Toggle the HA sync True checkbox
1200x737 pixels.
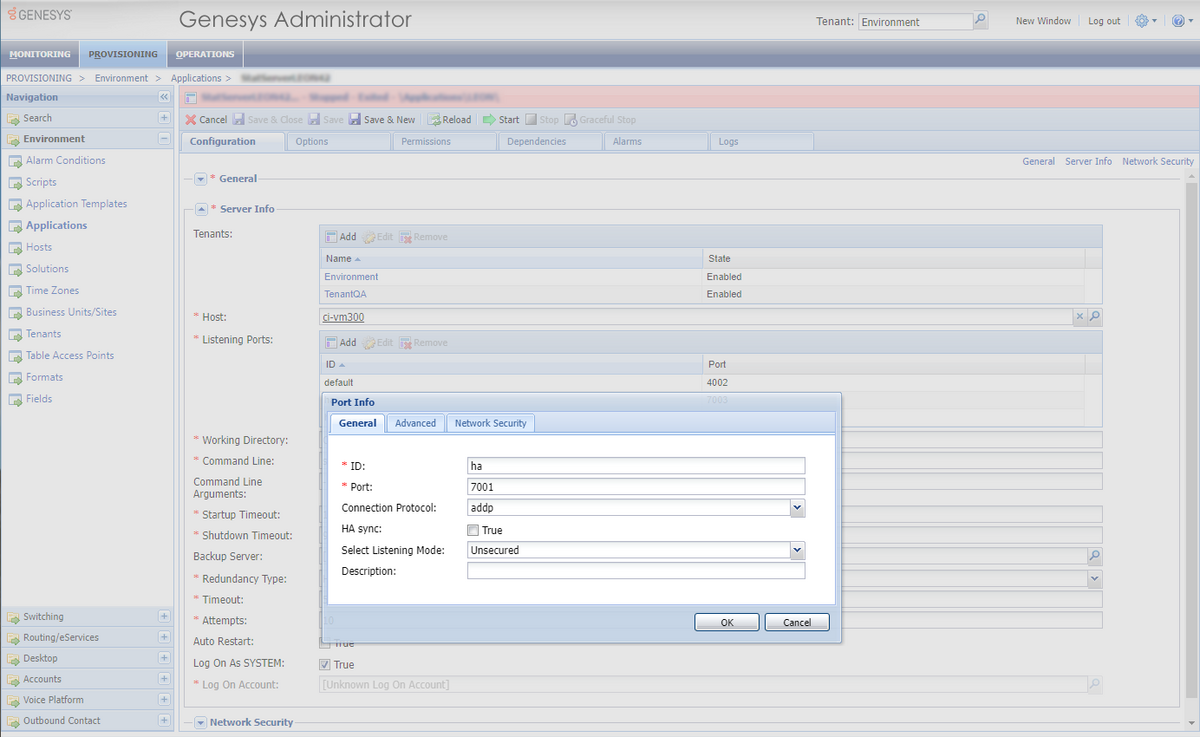473,530
